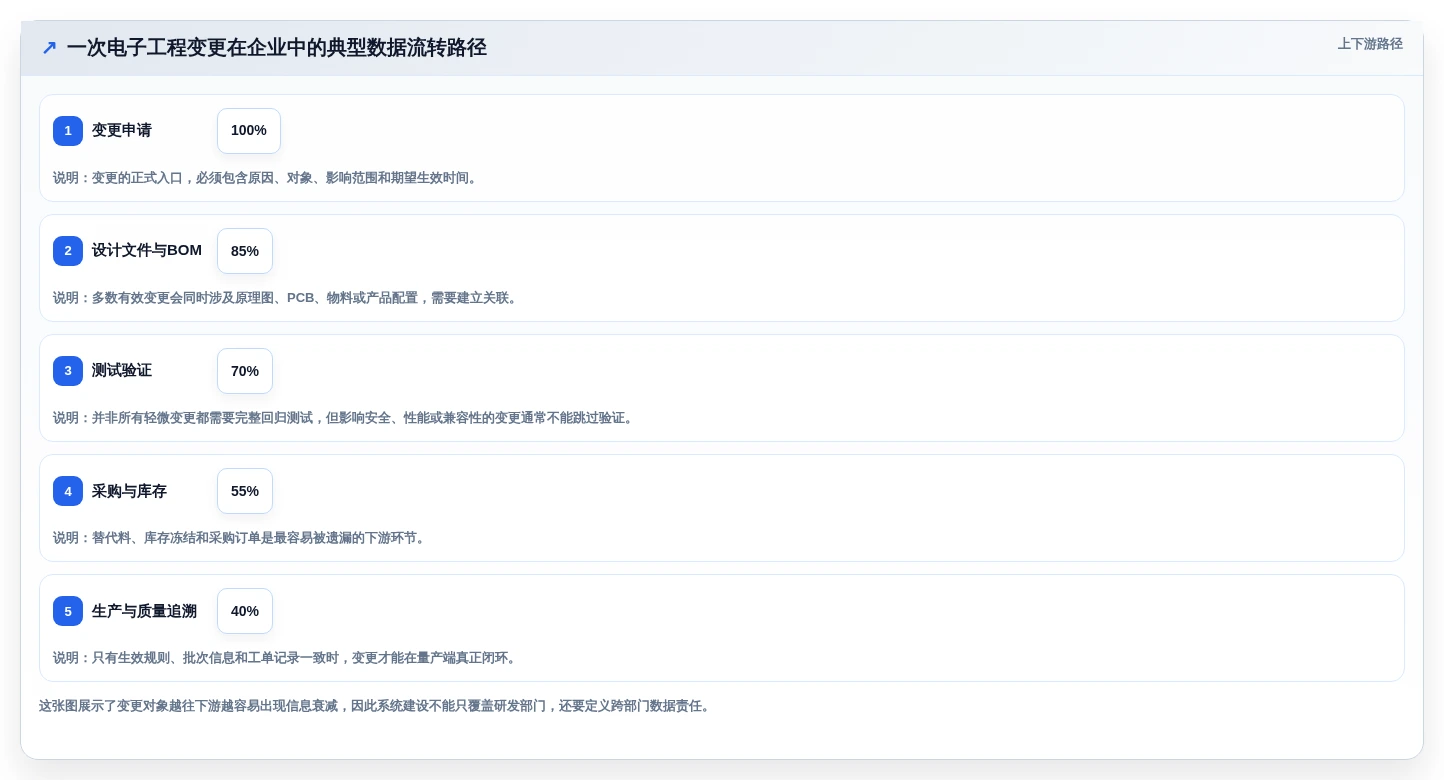Click the description starting 说明：替代料
The image size is (1444, 780).
pyautogui.click(x=241, y=538)
